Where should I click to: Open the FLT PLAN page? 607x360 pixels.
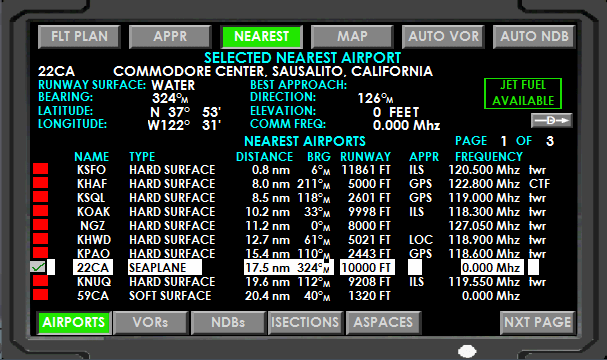[79, 36]
